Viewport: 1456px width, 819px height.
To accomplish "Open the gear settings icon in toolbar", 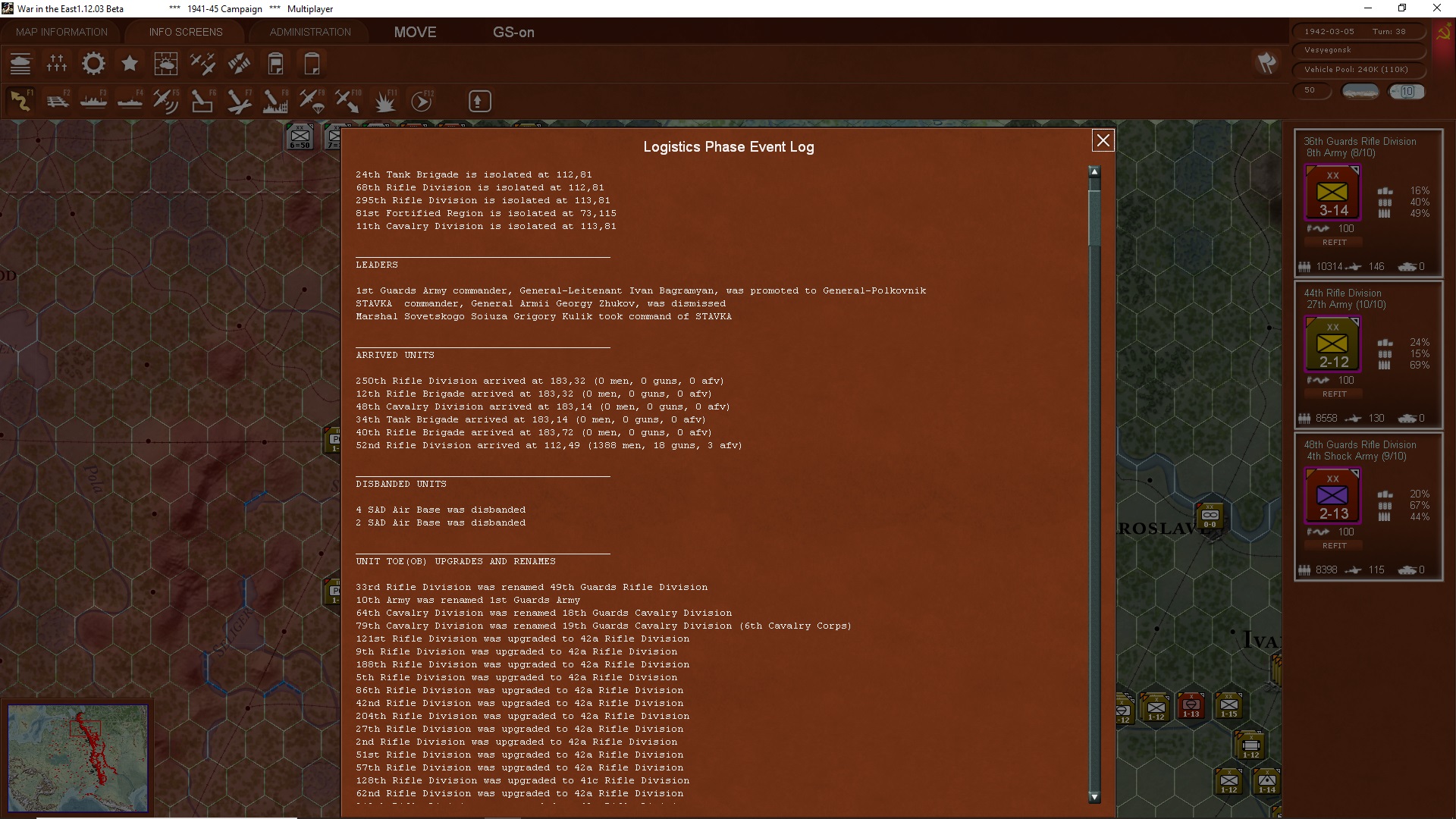I will click(93, 64).
